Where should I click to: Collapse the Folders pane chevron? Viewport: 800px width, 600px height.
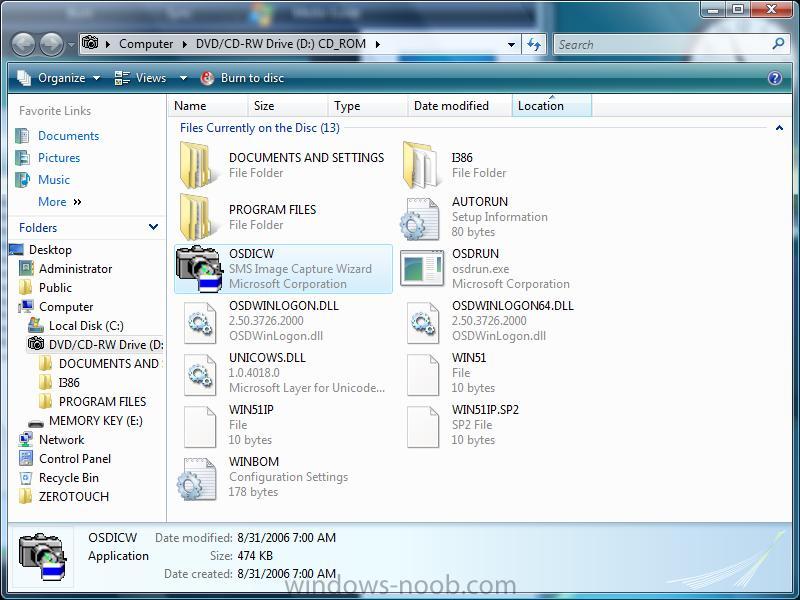point(153,227)
